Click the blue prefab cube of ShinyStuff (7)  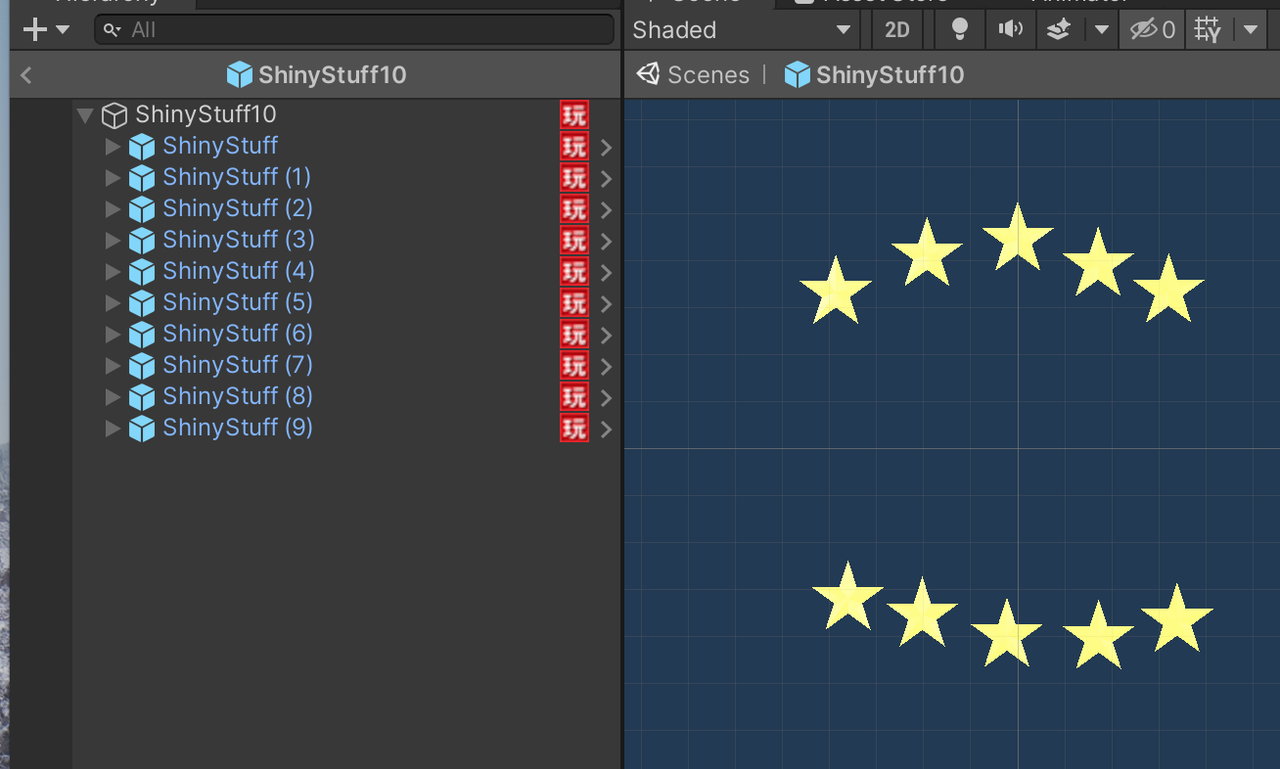pos(142,366)
